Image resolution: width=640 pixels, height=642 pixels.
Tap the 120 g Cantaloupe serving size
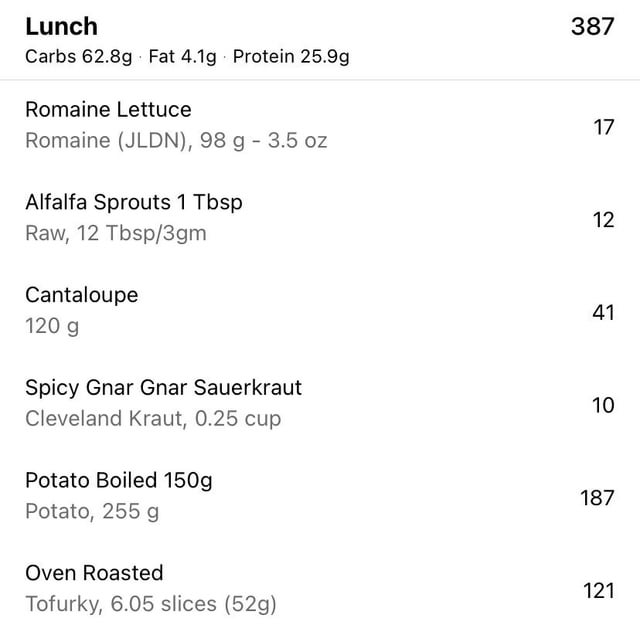(52, 327)
